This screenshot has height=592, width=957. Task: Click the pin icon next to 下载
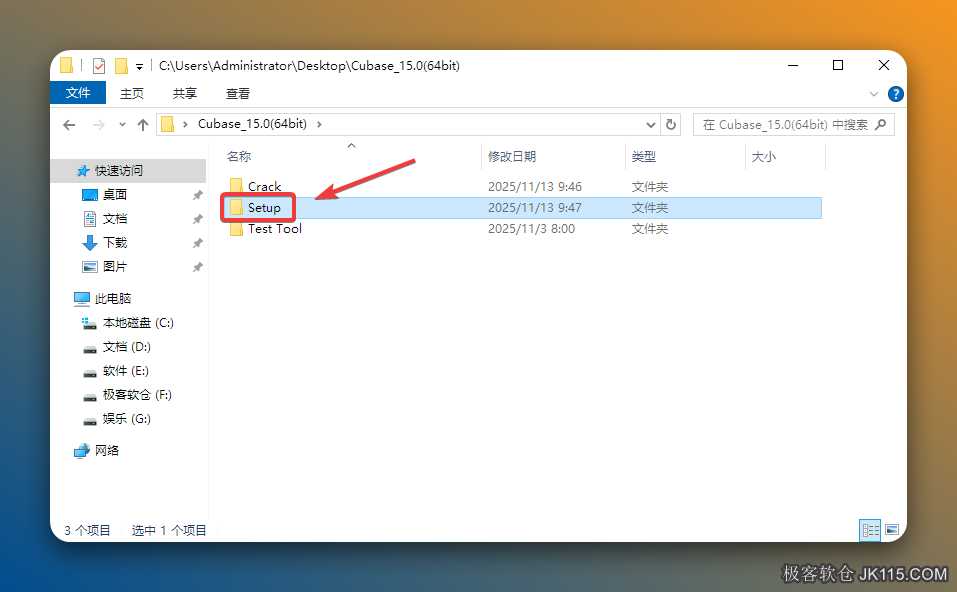pyautogui.click(x=197, y=243)
